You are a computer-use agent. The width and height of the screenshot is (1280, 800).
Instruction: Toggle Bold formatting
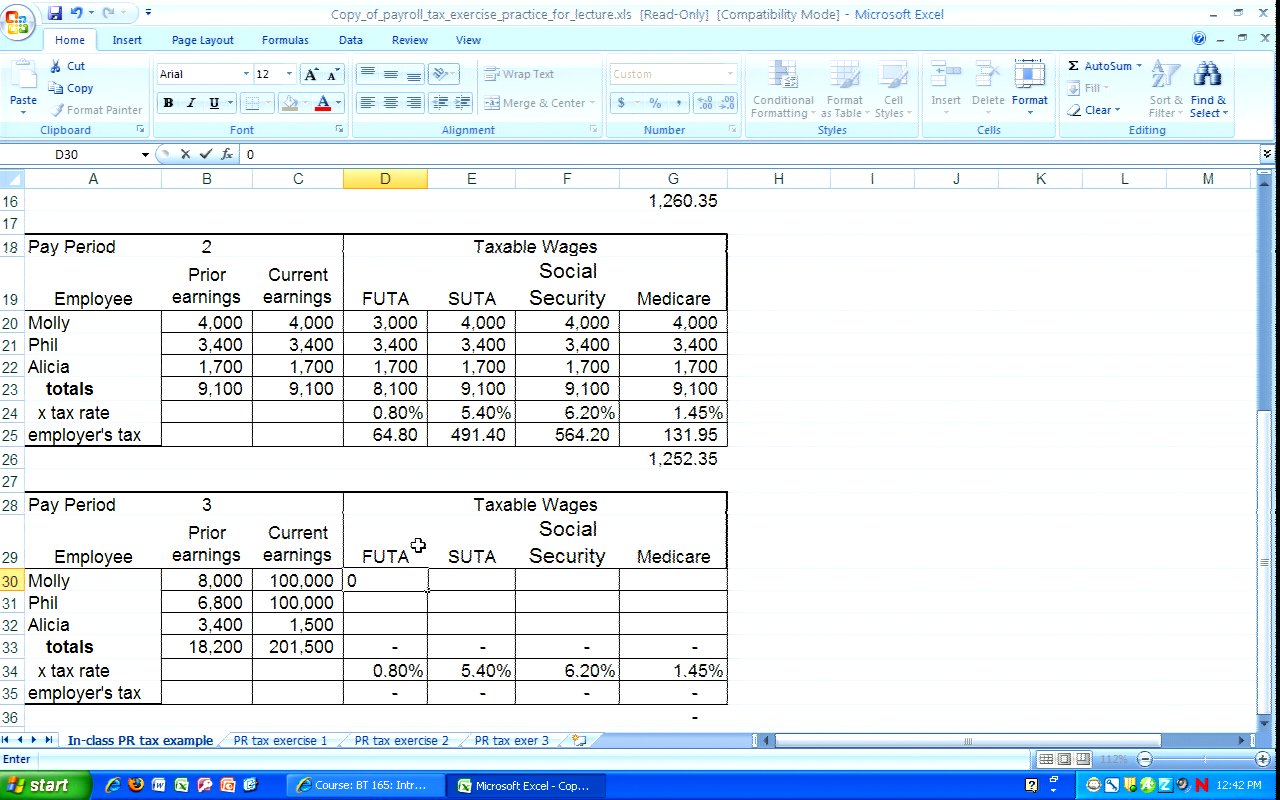click(x=168, y=103)
